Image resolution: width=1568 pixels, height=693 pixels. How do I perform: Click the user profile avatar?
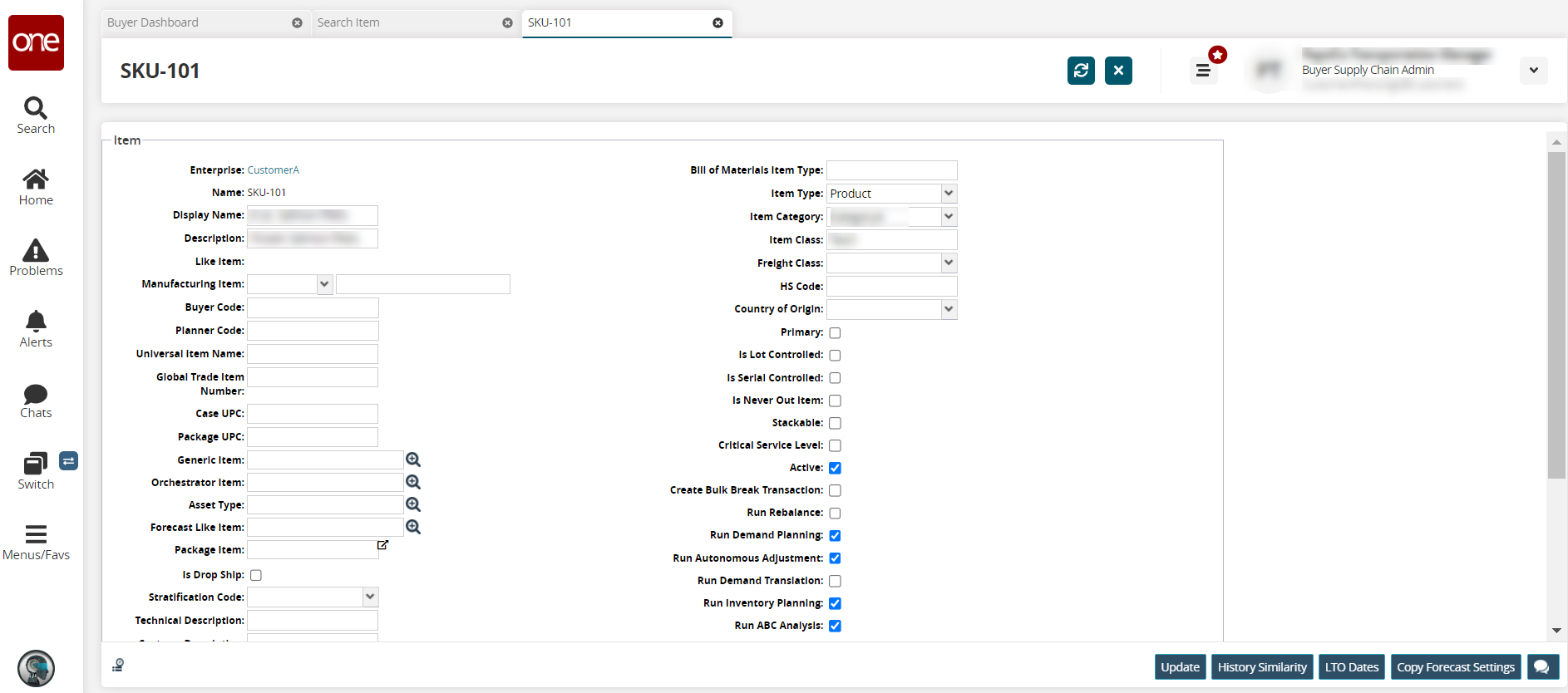coord(1269,71)
